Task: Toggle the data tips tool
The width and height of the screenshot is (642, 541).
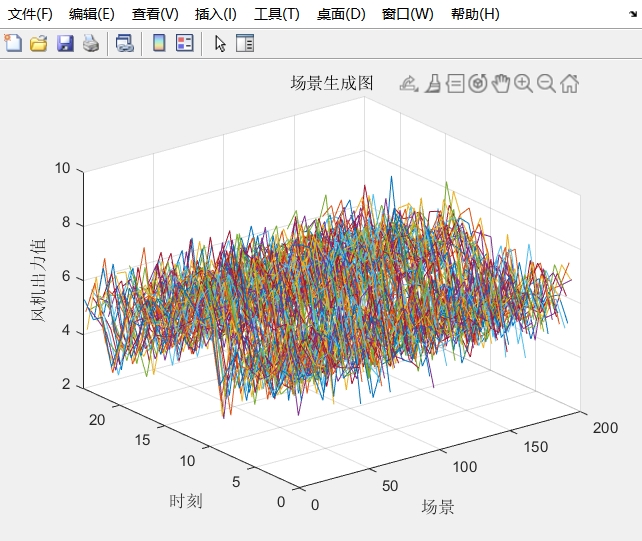Action: point(455,84)
